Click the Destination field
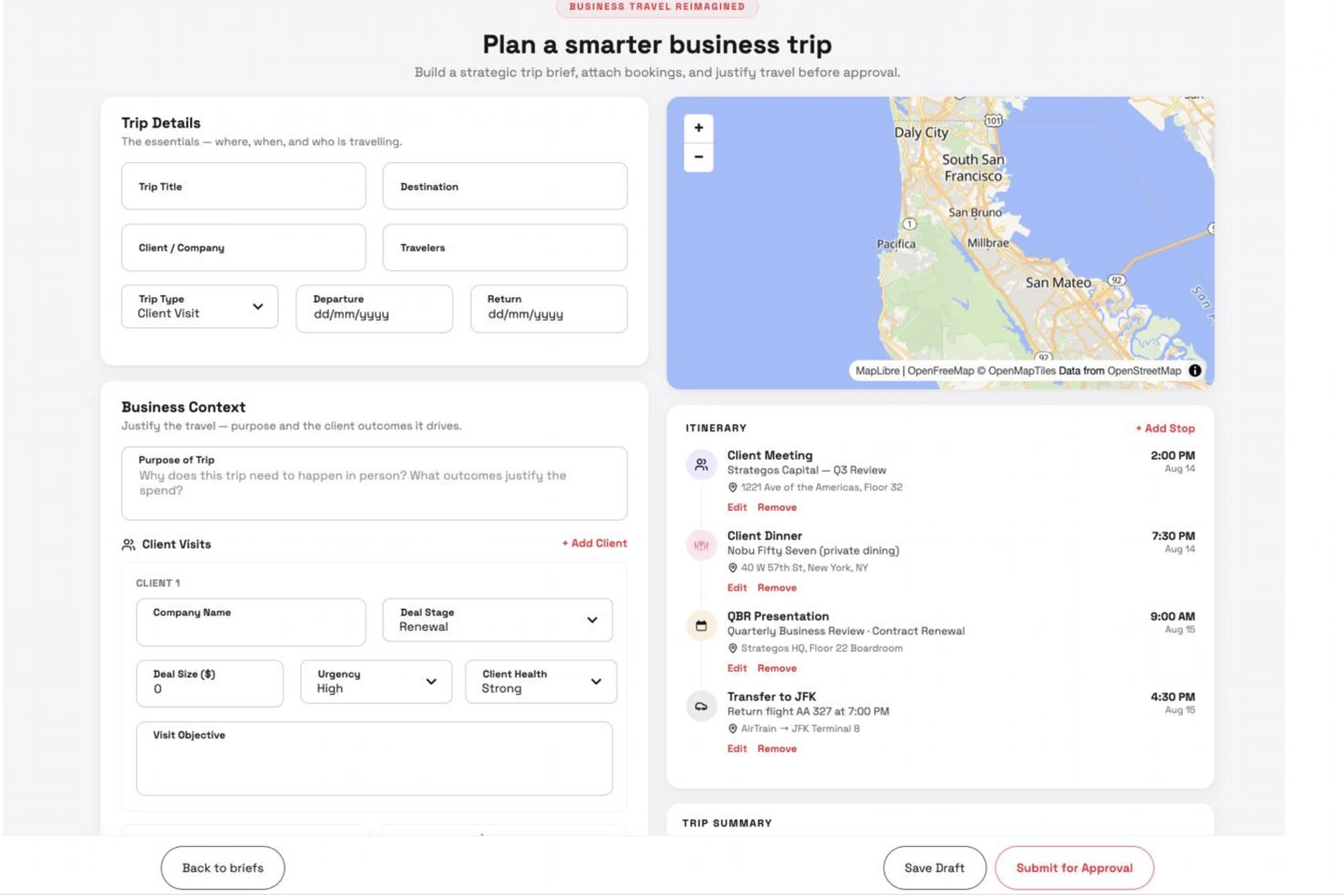 [x=505, y=186]
